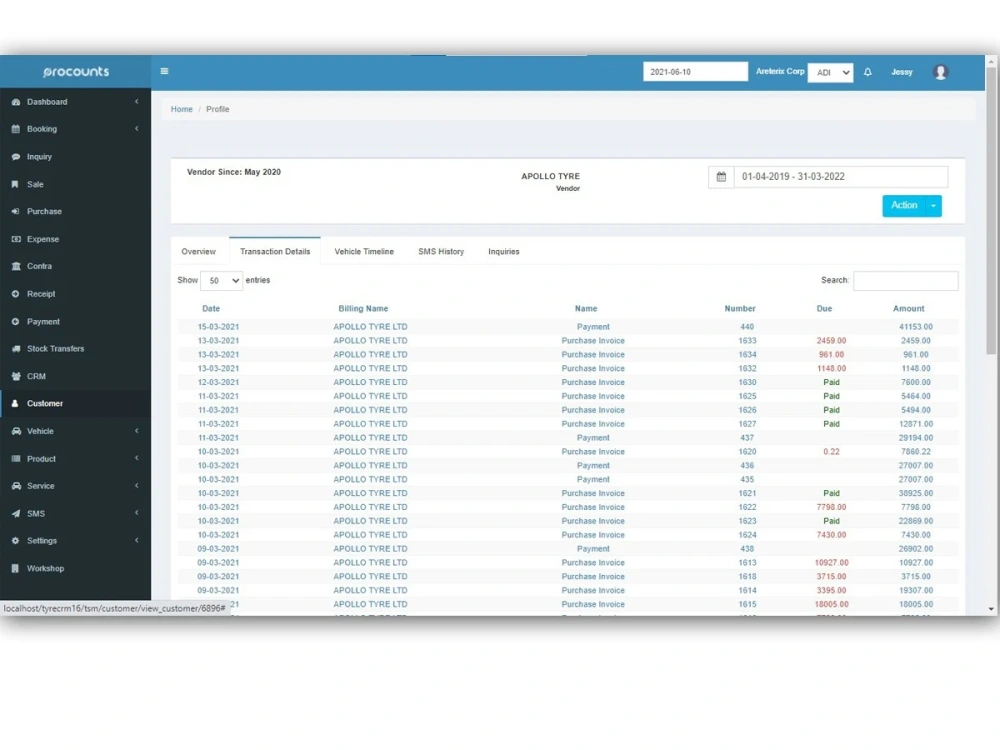
Task: Click Payment number 440 cell
Action: [747, 327]
